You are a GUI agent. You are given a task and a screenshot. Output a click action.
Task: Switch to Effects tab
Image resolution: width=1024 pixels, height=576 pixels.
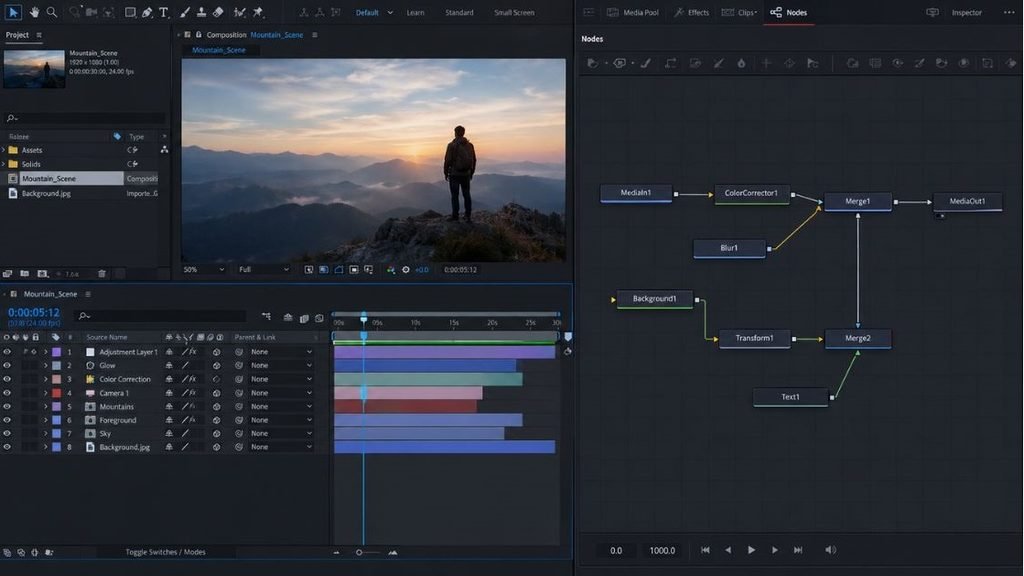point(692,12)
